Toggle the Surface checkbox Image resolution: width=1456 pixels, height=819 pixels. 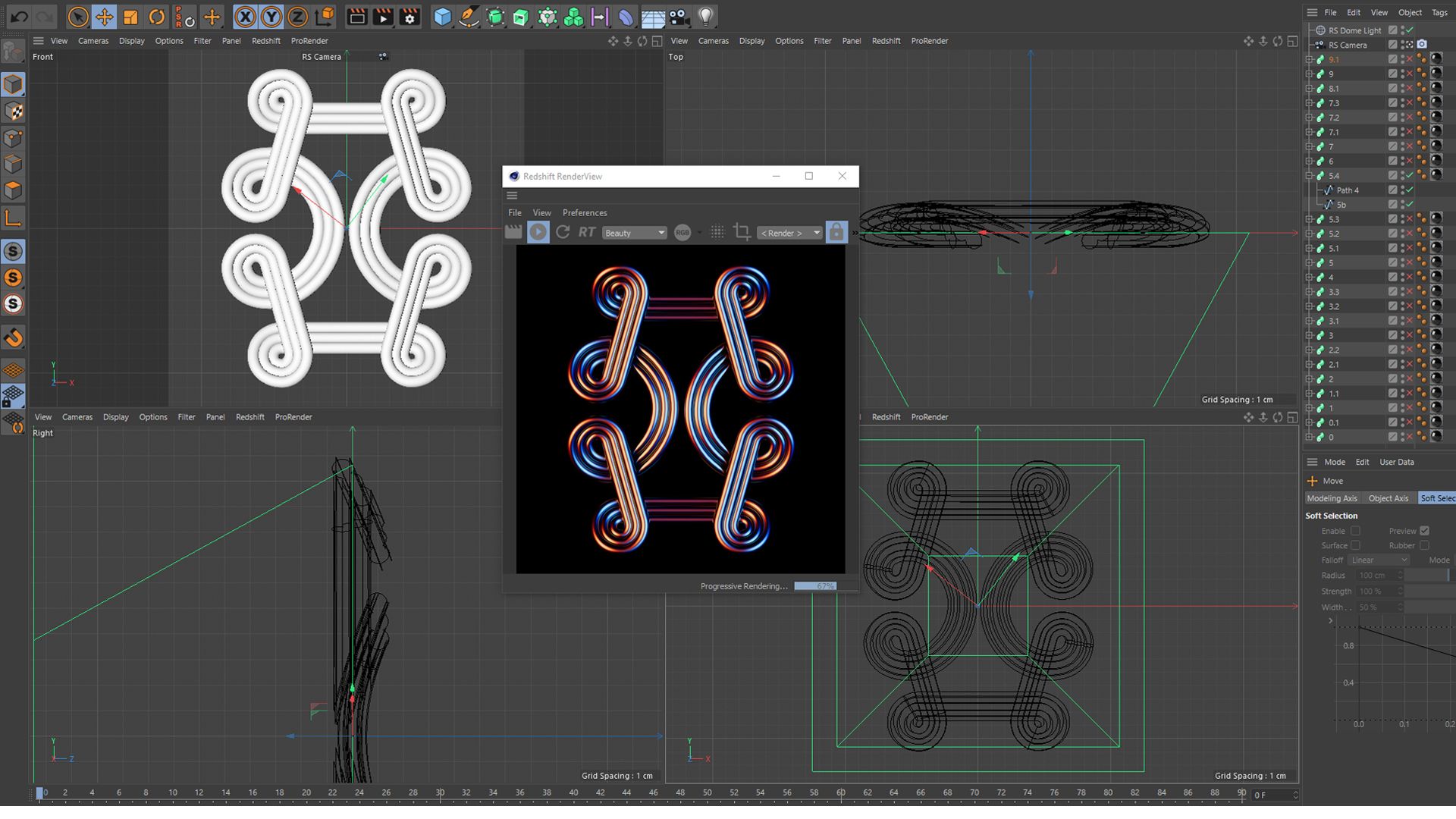coord(1355,545)
